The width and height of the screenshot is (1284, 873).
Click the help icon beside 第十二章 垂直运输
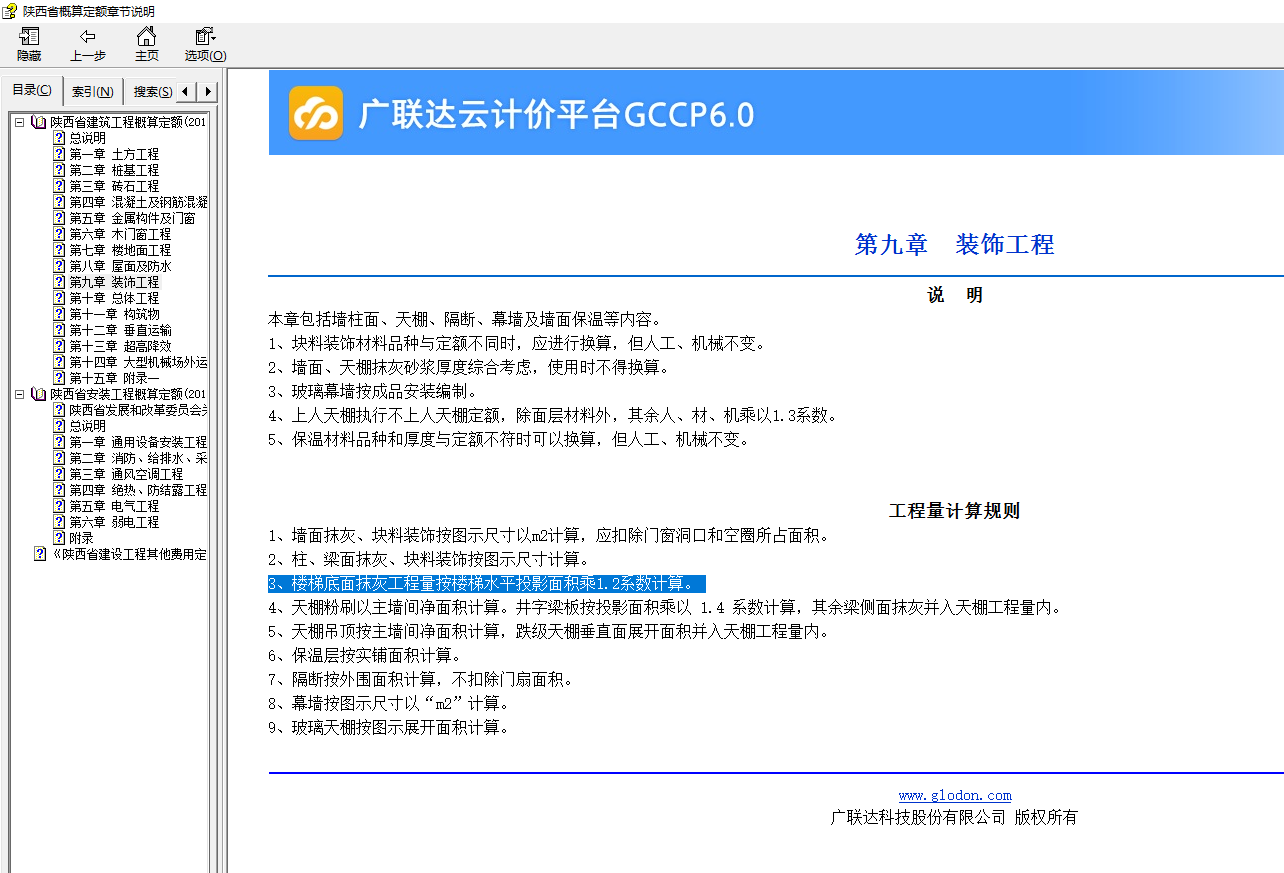[x=59, y=330]
